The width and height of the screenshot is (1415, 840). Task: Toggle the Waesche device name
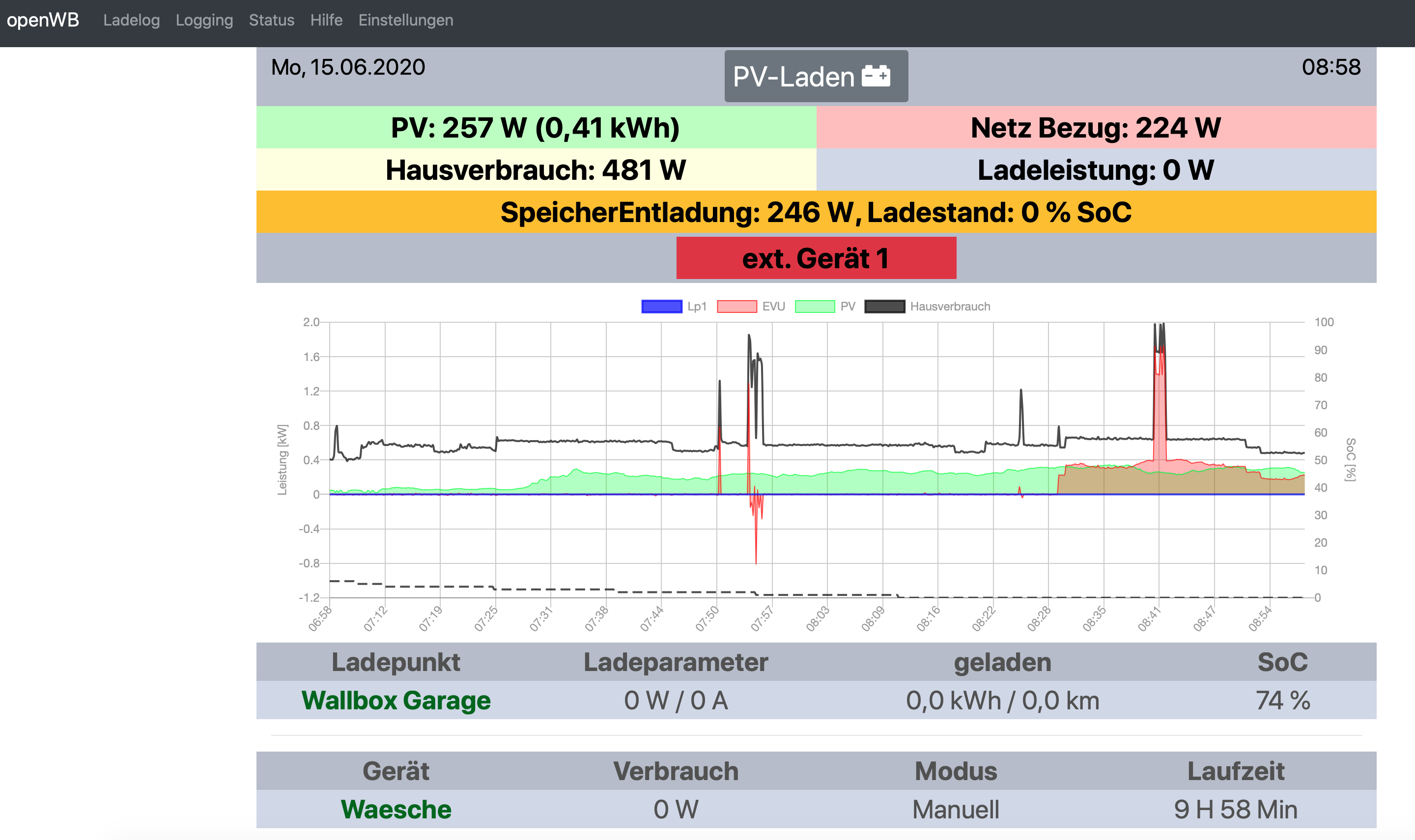tap(396, 809)
